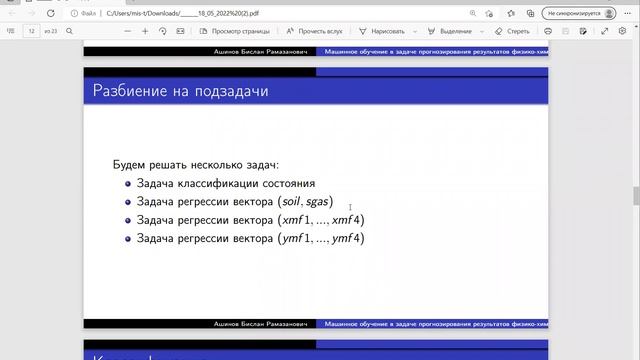Click page count text 'из 23'

click(51, 31)
